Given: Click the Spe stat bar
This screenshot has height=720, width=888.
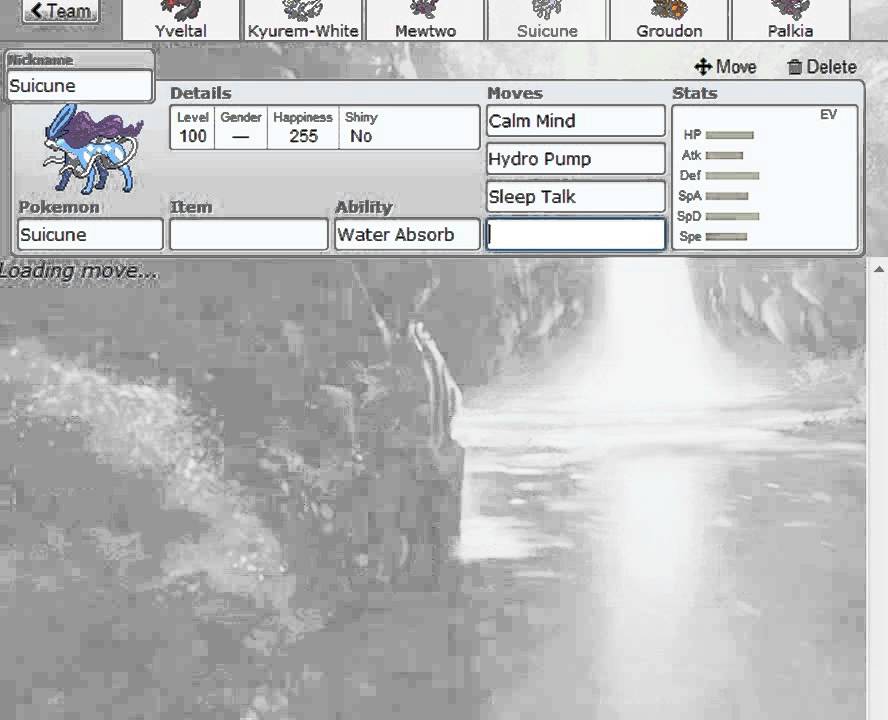Looking at the screenshot, I should (x=727, y=237).
